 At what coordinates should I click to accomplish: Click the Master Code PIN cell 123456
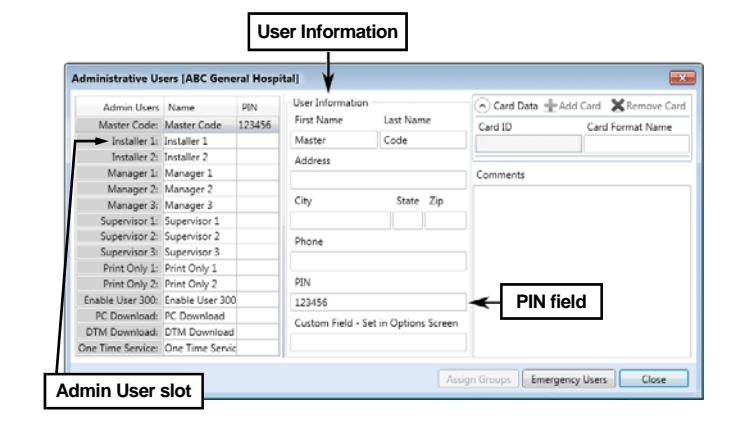258,125
